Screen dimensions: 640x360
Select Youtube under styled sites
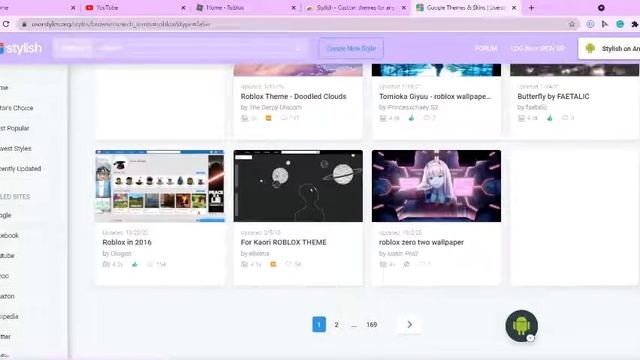click(7, 256)
